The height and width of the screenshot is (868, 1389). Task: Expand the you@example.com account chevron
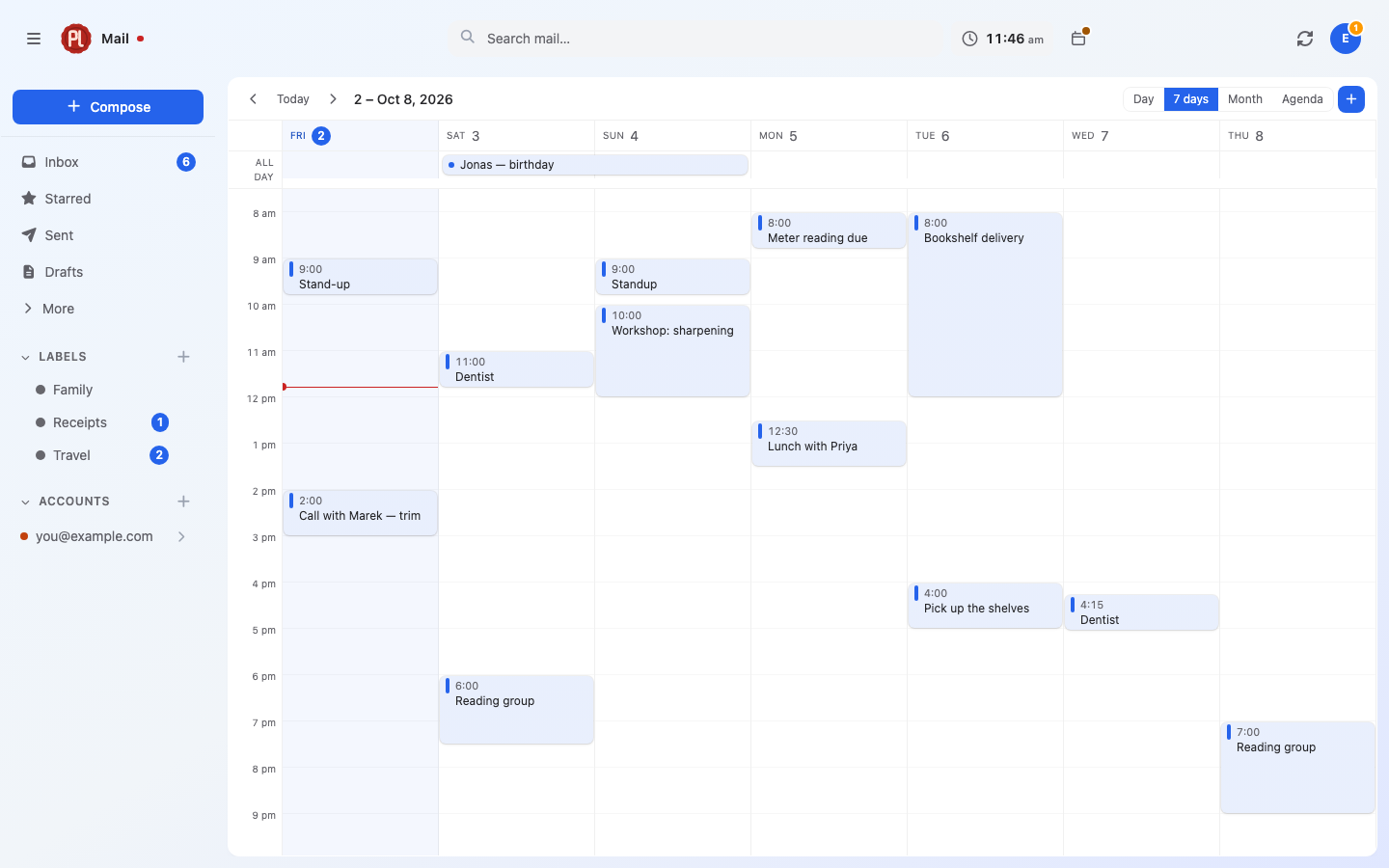coord(181,536)
